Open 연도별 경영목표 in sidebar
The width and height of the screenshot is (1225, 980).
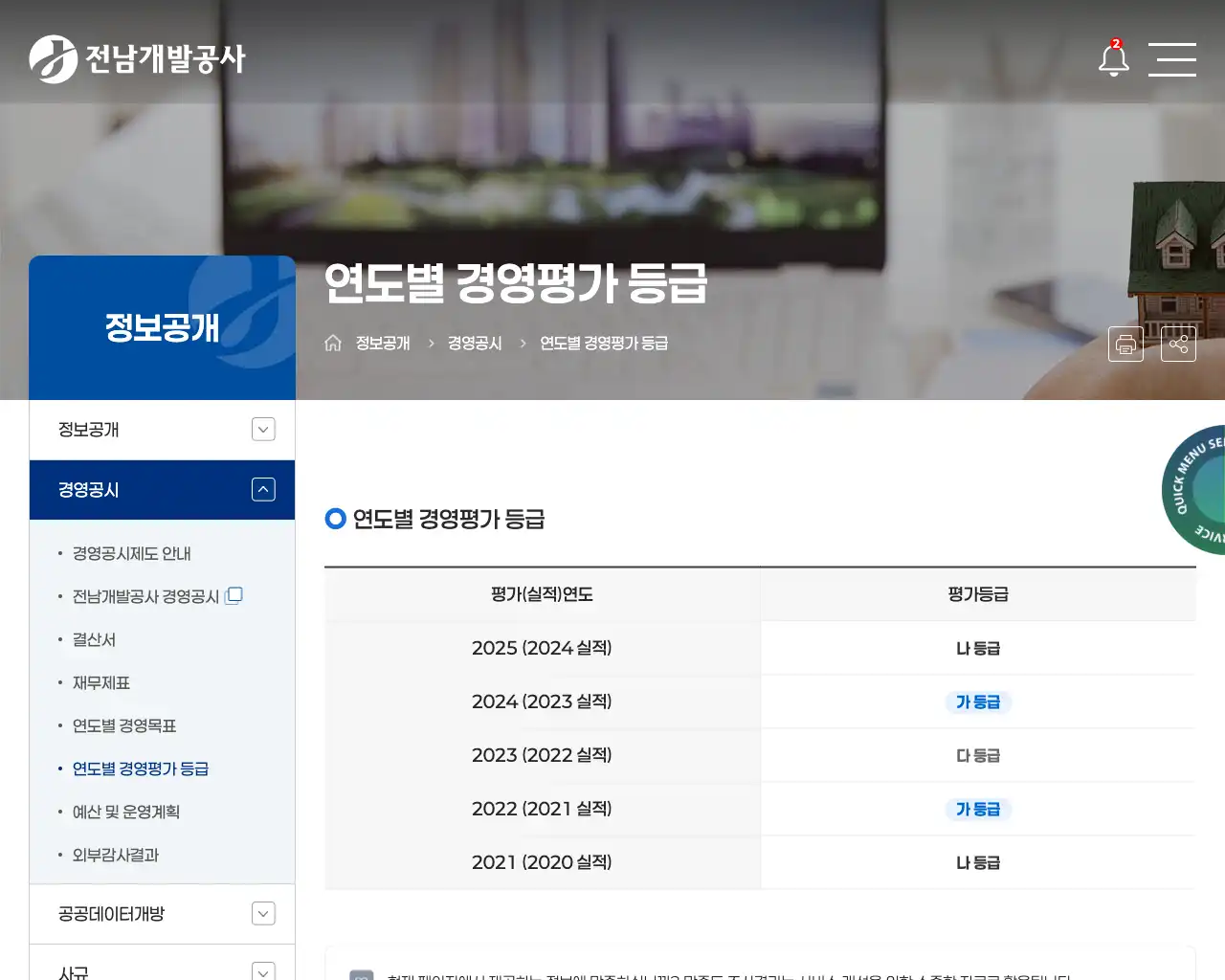[x=124, y=726]
